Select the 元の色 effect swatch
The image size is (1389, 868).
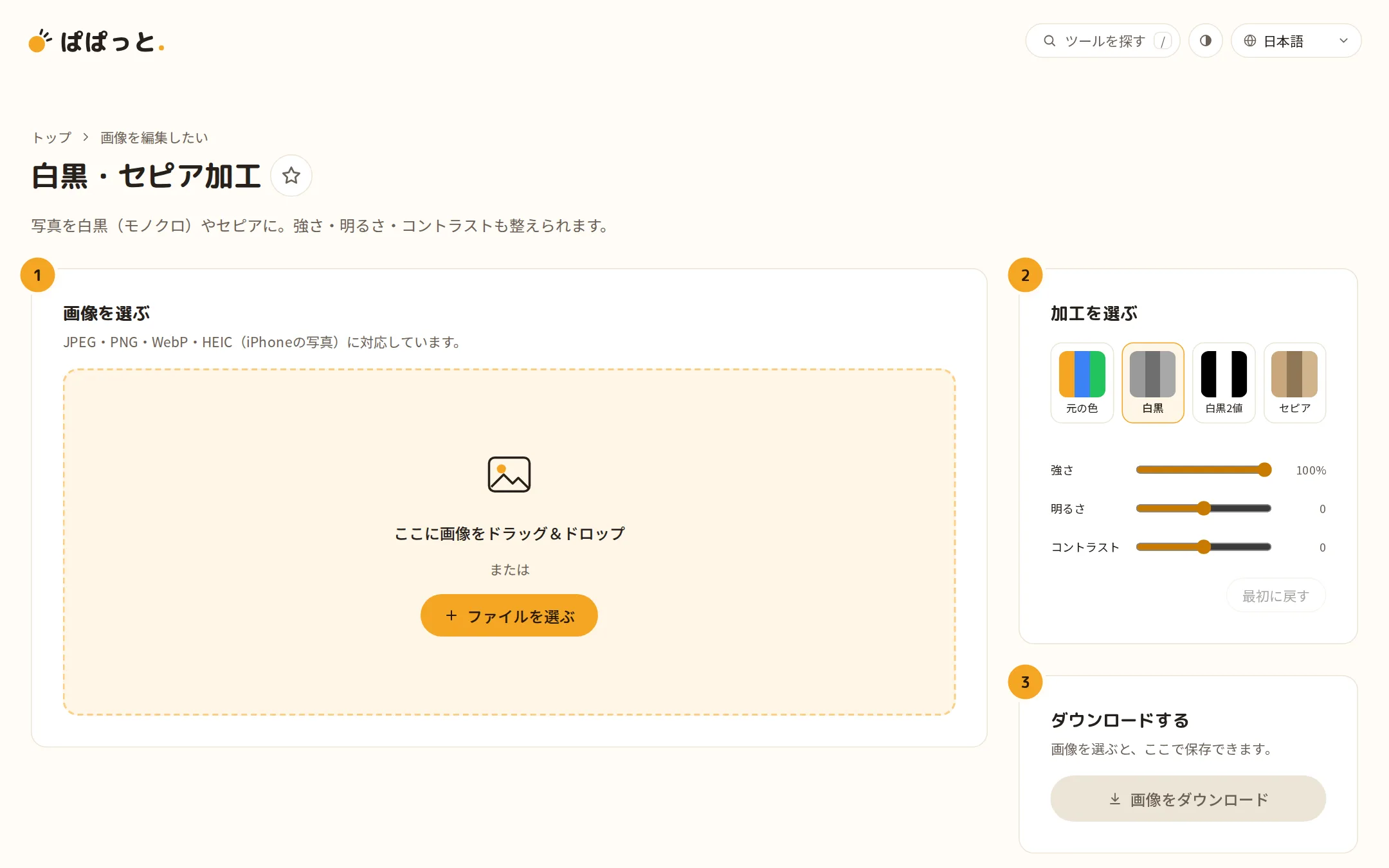[1082, 383]
